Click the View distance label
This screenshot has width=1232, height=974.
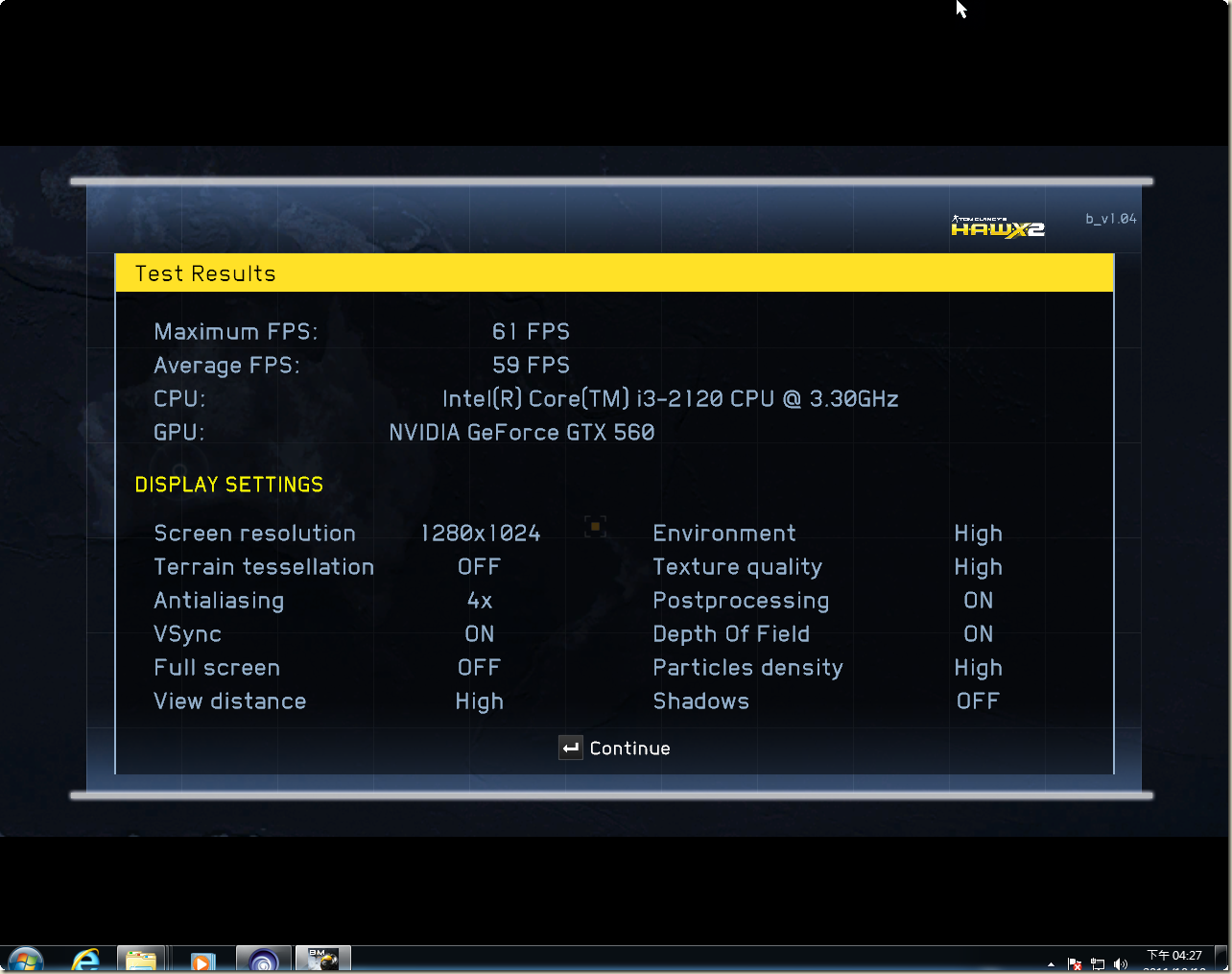[230, 701]
